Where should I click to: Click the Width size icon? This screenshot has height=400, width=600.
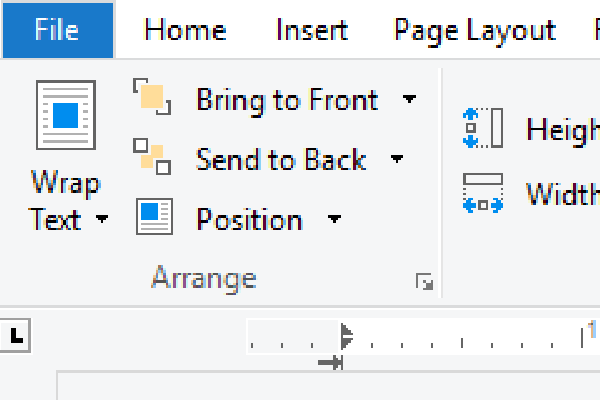pos(483,193)
